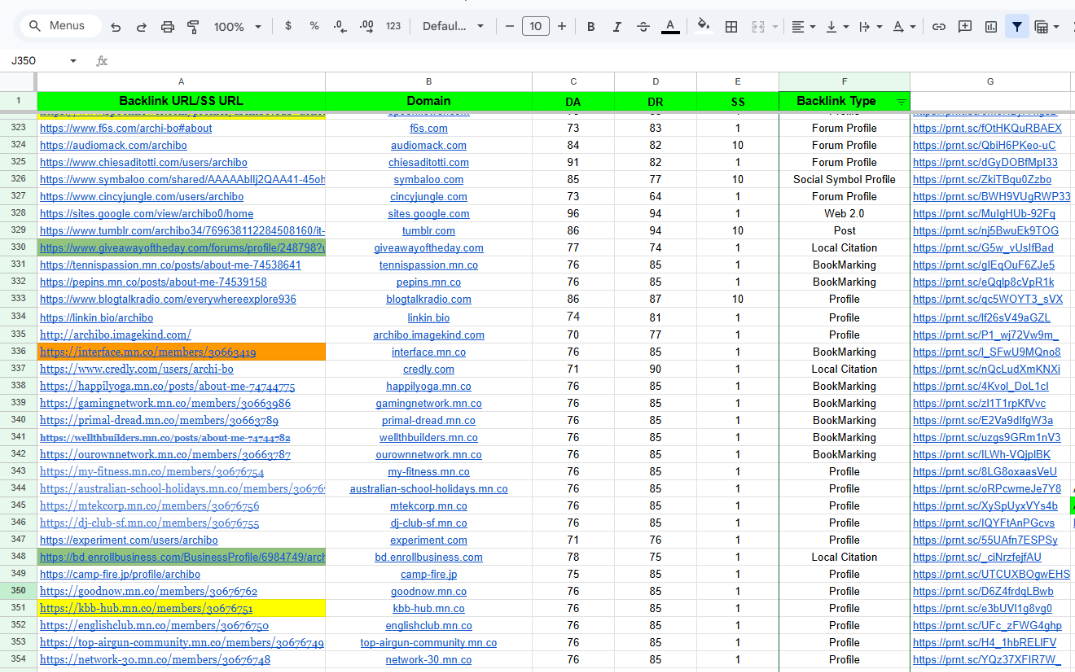Insert link using the chain icon
Viewport: 1075px width, 672px height.
click(x=938, y=27)
